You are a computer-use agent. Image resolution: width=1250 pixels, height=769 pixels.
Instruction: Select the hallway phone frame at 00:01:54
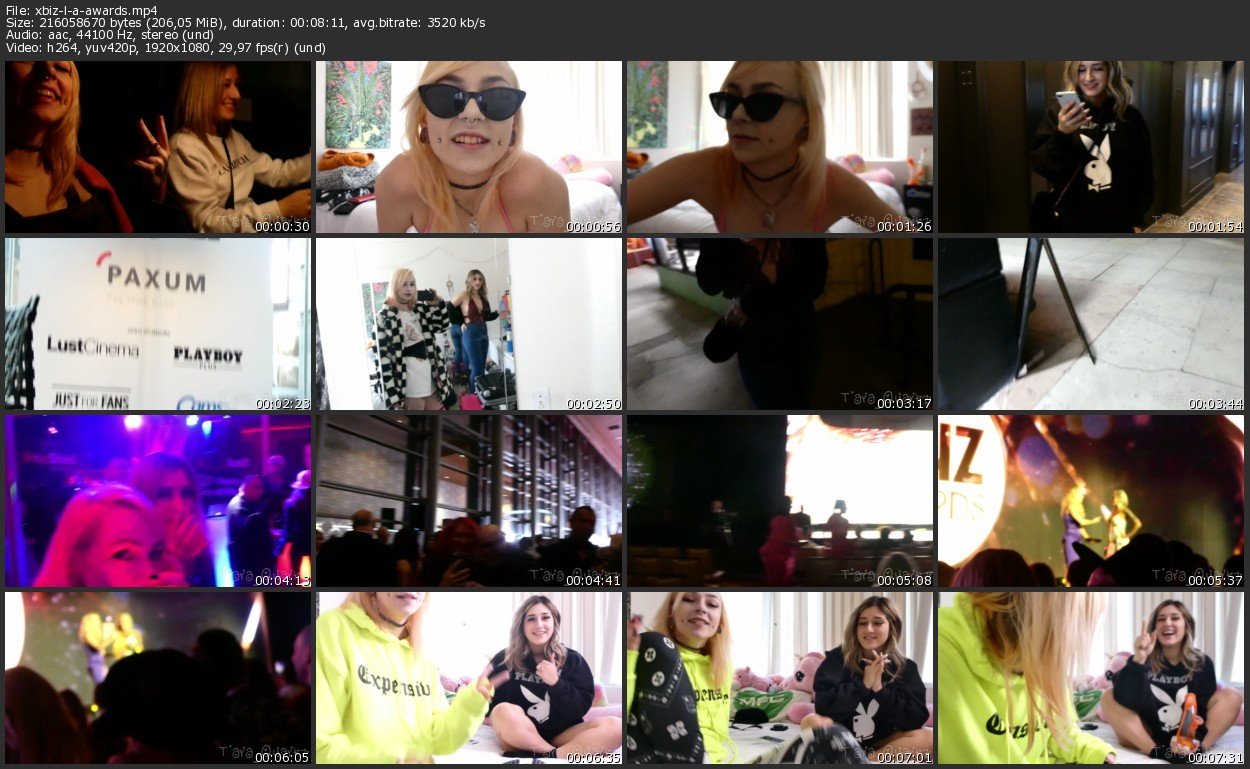[x=1091, y=147]
